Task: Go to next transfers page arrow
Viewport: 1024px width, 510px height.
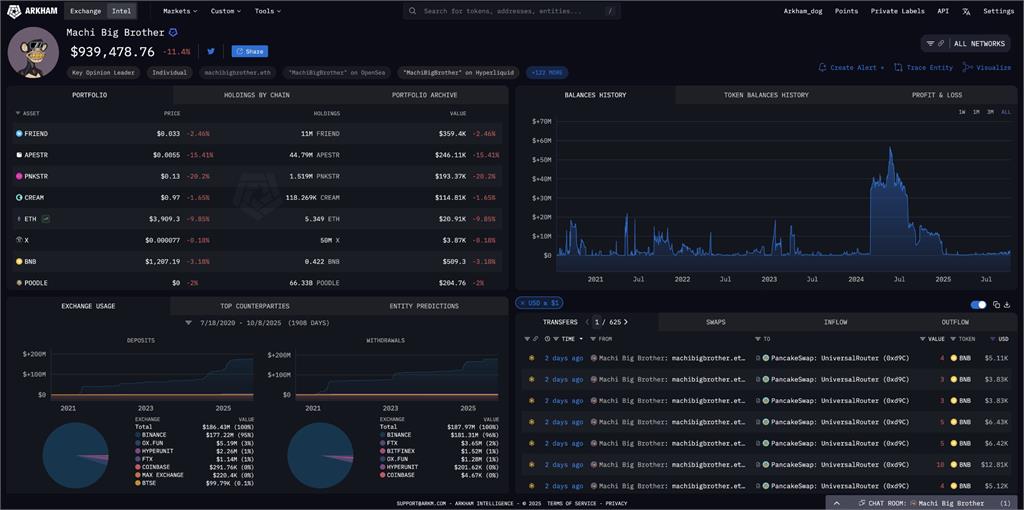Action: click(626, 322)
